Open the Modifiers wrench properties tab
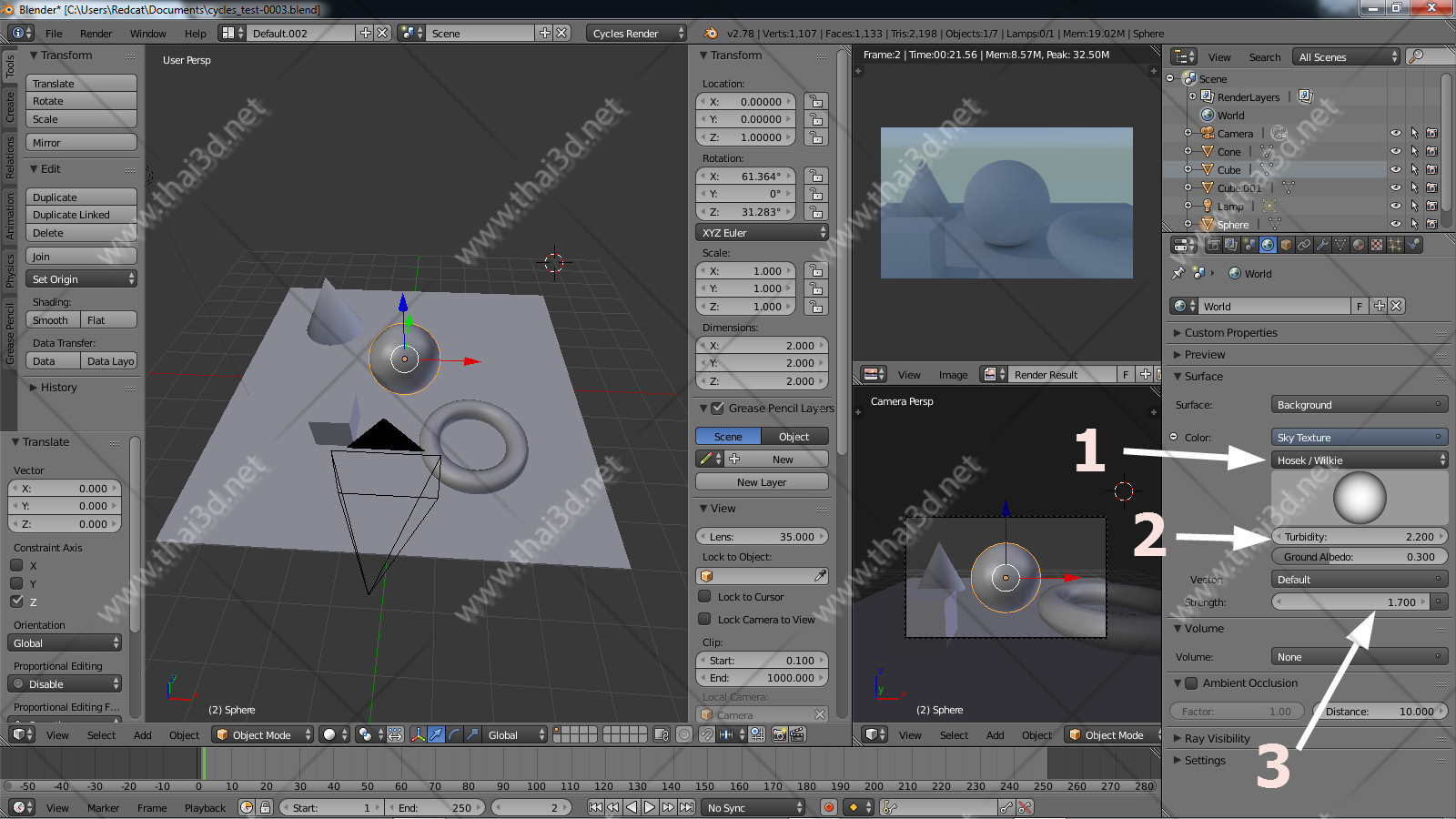The image size is (1456, 819). point(1322,245)
